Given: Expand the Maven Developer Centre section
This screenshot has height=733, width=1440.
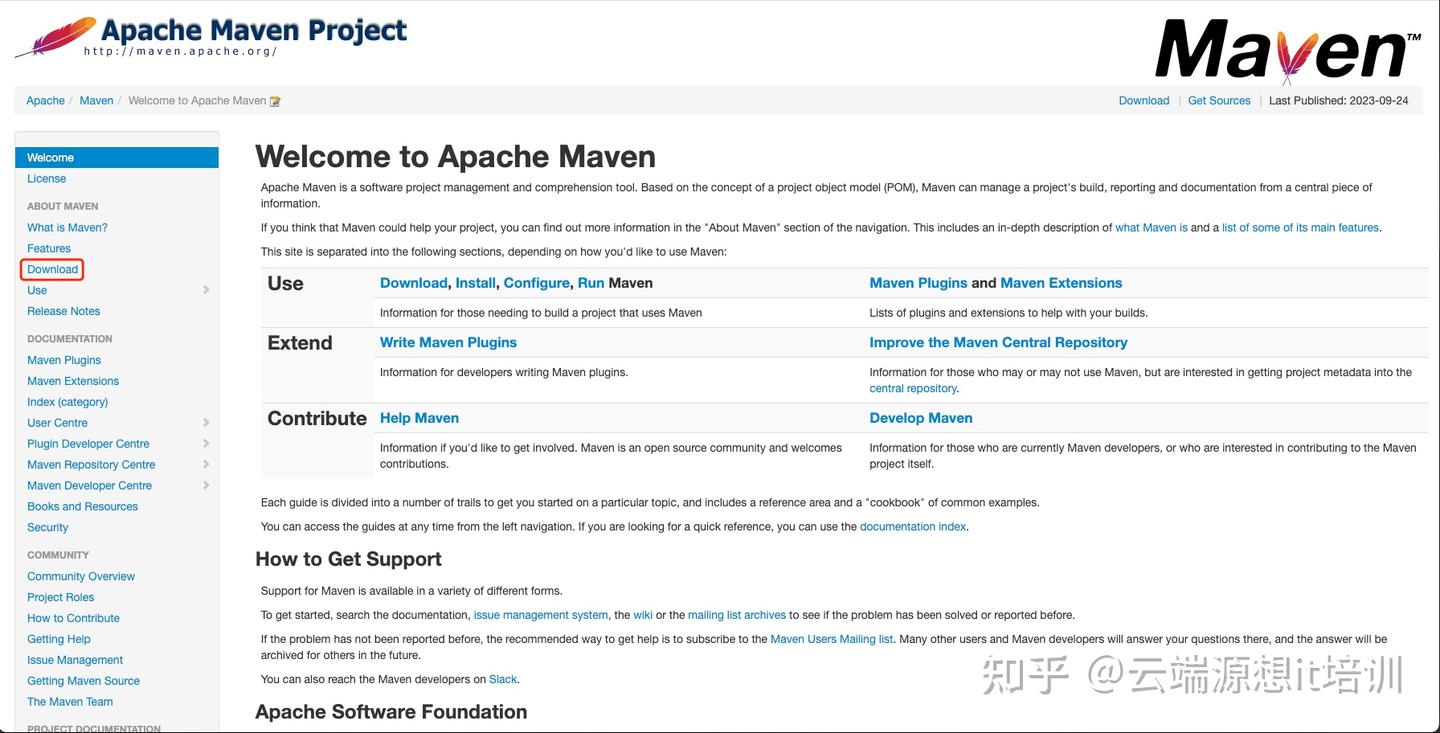Looking at the screenshot, I should point(205,485).
